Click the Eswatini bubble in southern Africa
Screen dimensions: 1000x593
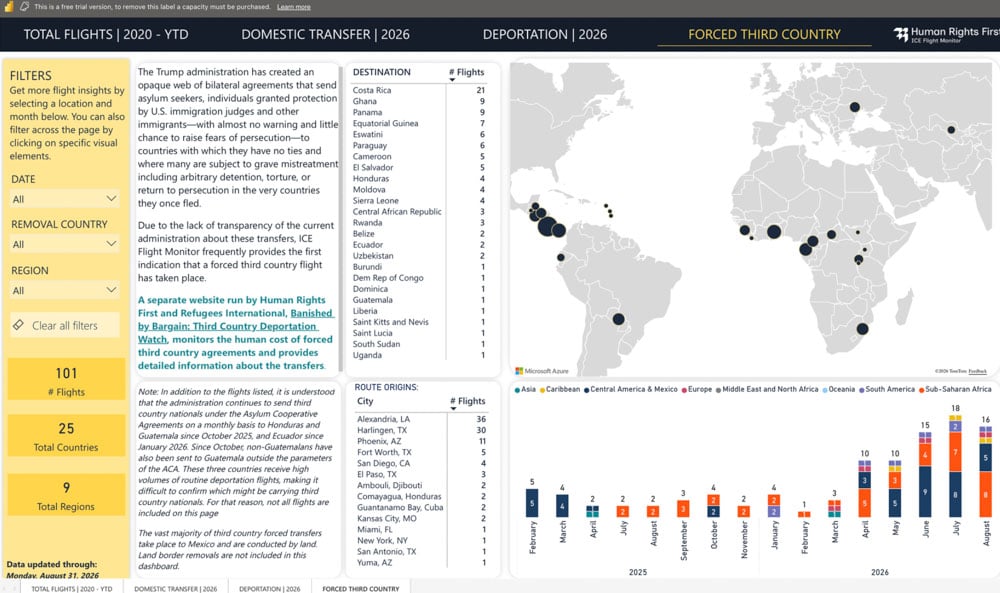point(862,329)
